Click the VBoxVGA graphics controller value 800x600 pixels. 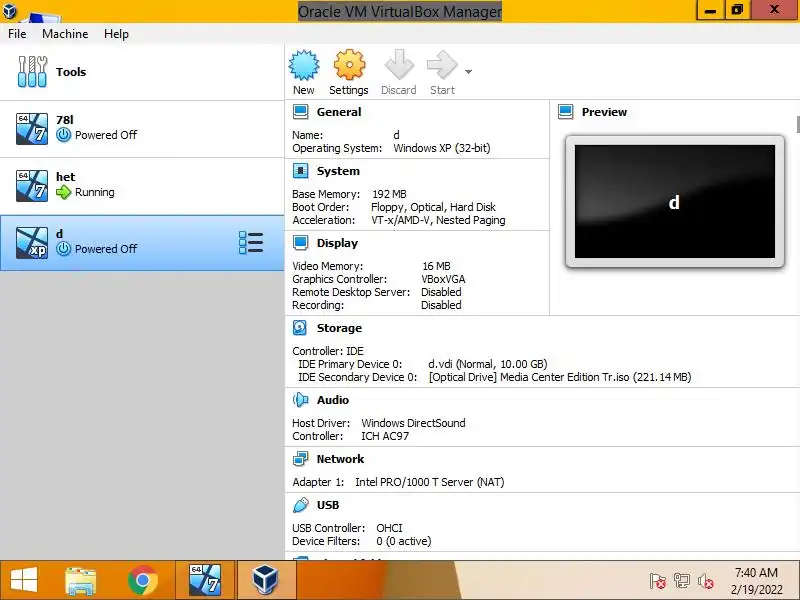[x=443, y=279]
